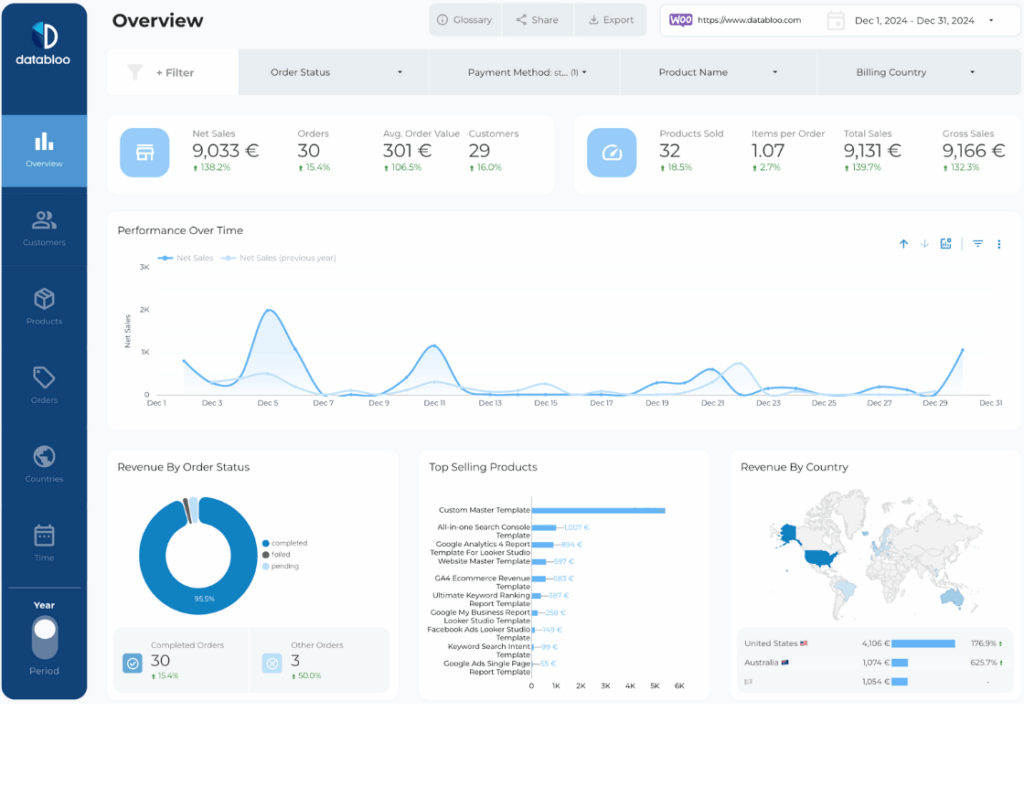
Task: Toggle the Net Sales legend series
Action: [x=189, y=258]
